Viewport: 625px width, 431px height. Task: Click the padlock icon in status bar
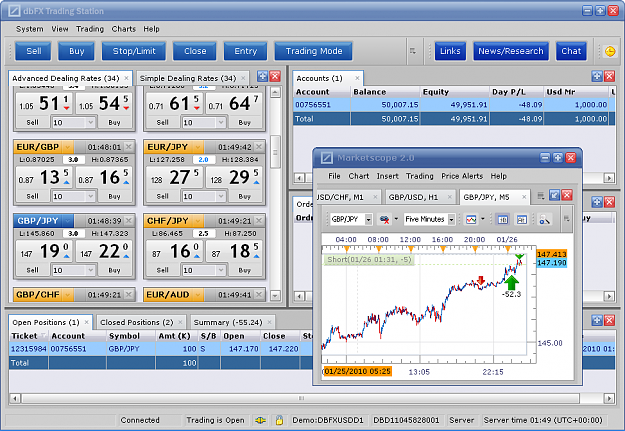pyautogui.click(x=279, y=420)
